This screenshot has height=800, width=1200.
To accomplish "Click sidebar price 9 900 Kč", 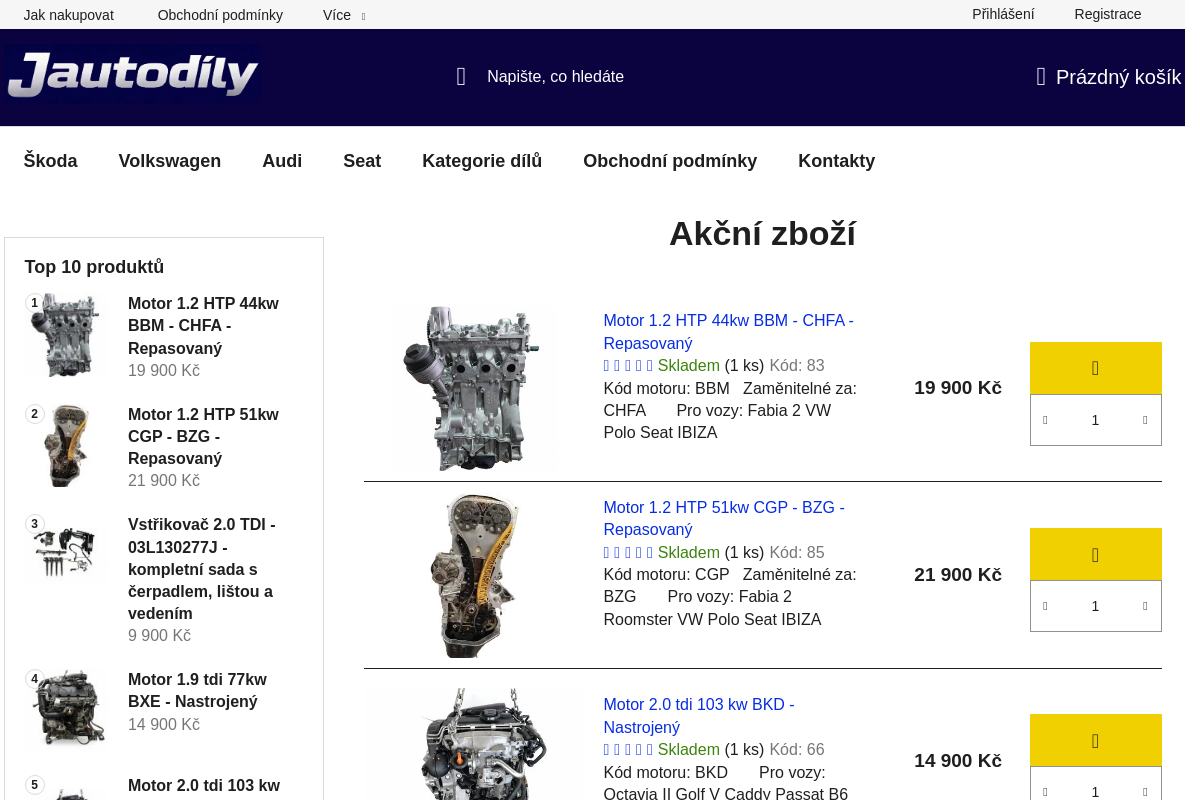I will pos(159,636).
